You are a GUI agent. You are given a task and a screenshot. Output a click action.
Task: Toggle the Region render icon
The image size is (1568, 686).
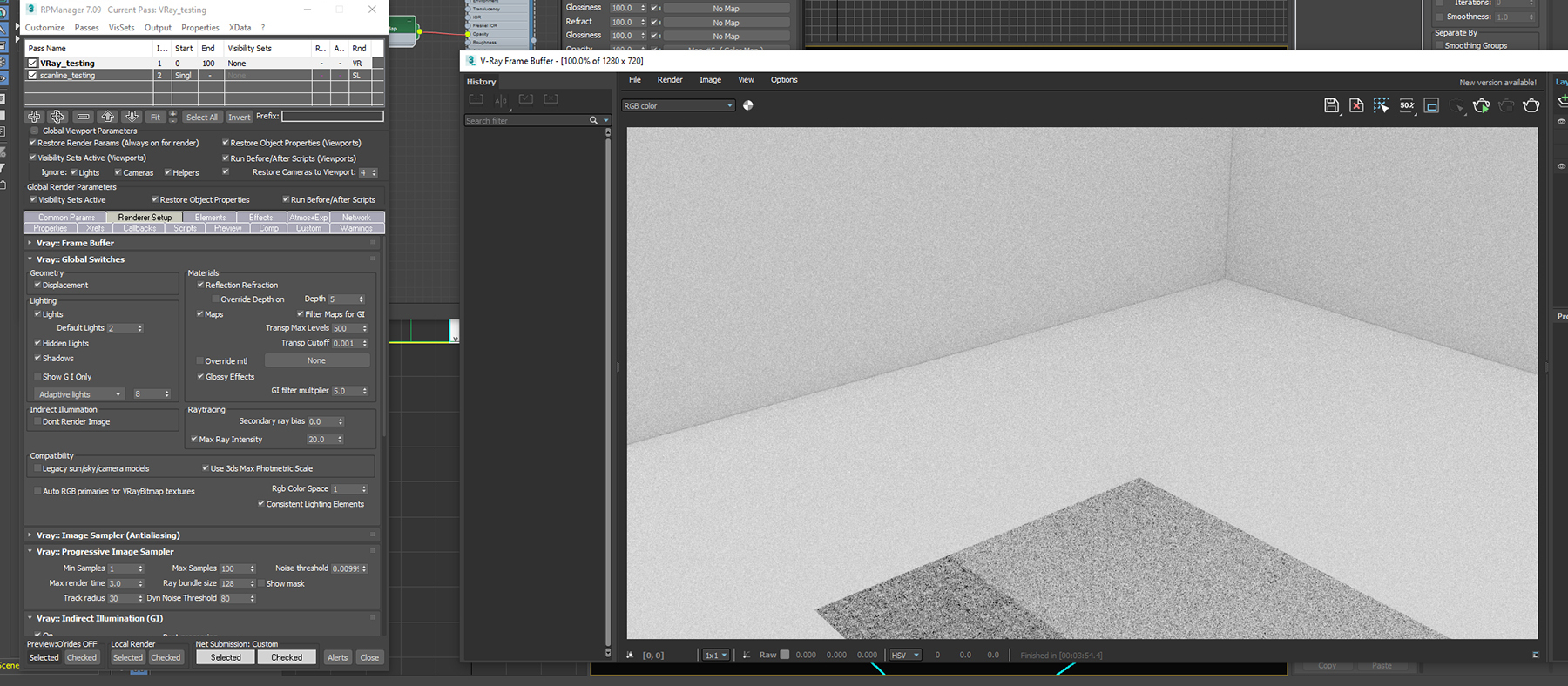click(1431, 105)
